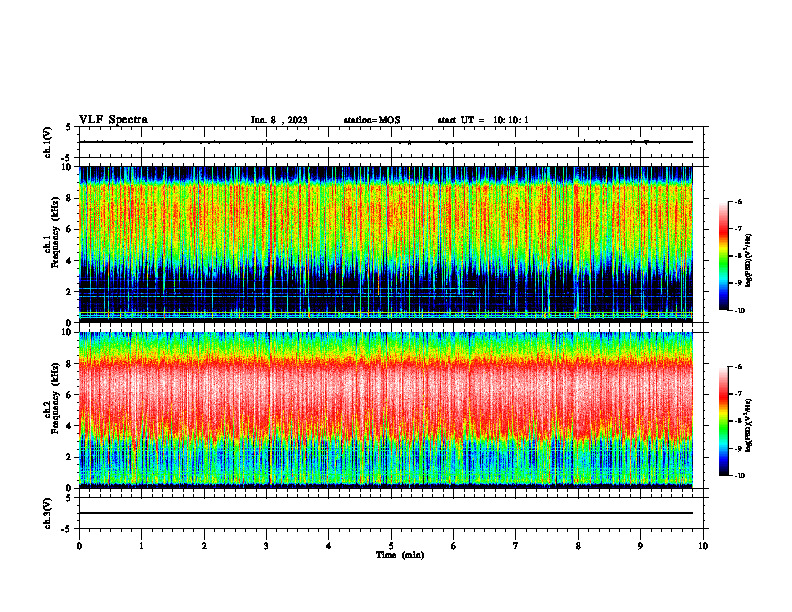Click the 'ch.1(V)' axis label
The height and width of the screenshot is (612, 792).
click(48, 142)
